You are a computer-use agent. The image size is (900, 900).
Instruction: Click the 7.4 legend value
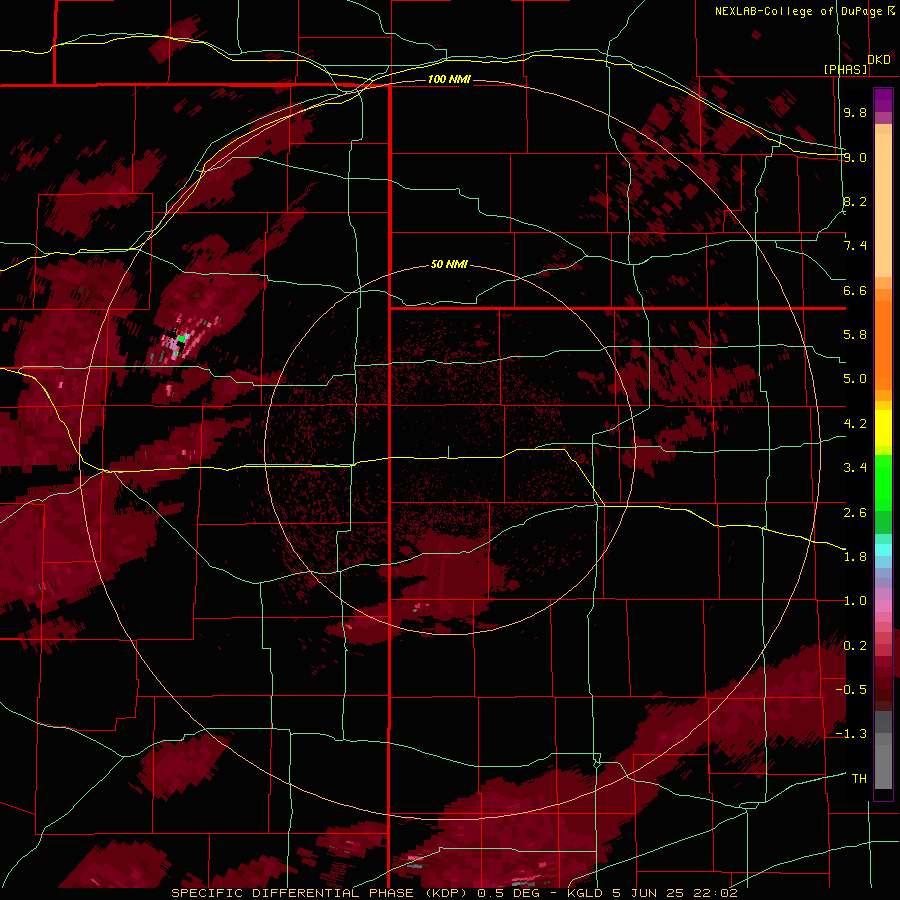(x=855, y=246)
